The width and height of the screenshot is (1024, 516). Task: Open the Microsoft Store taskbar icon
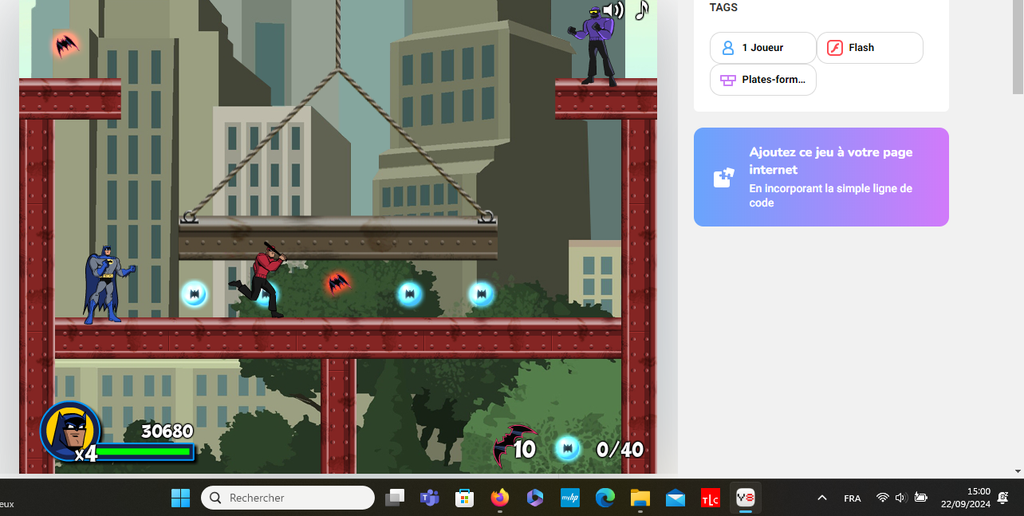pyautogui.click(x=464, y=498)
